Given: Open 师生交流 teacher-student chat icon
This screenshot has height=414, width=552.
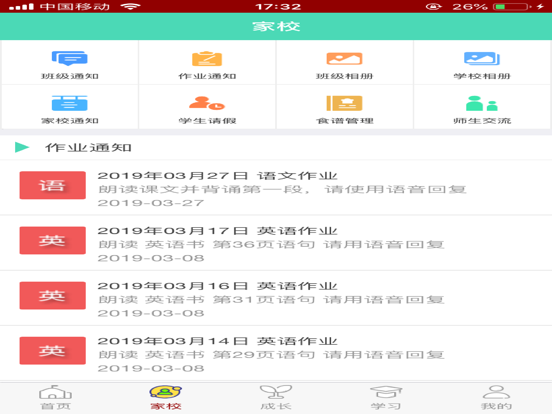Looking at the screenshot, I should point(482,103).
